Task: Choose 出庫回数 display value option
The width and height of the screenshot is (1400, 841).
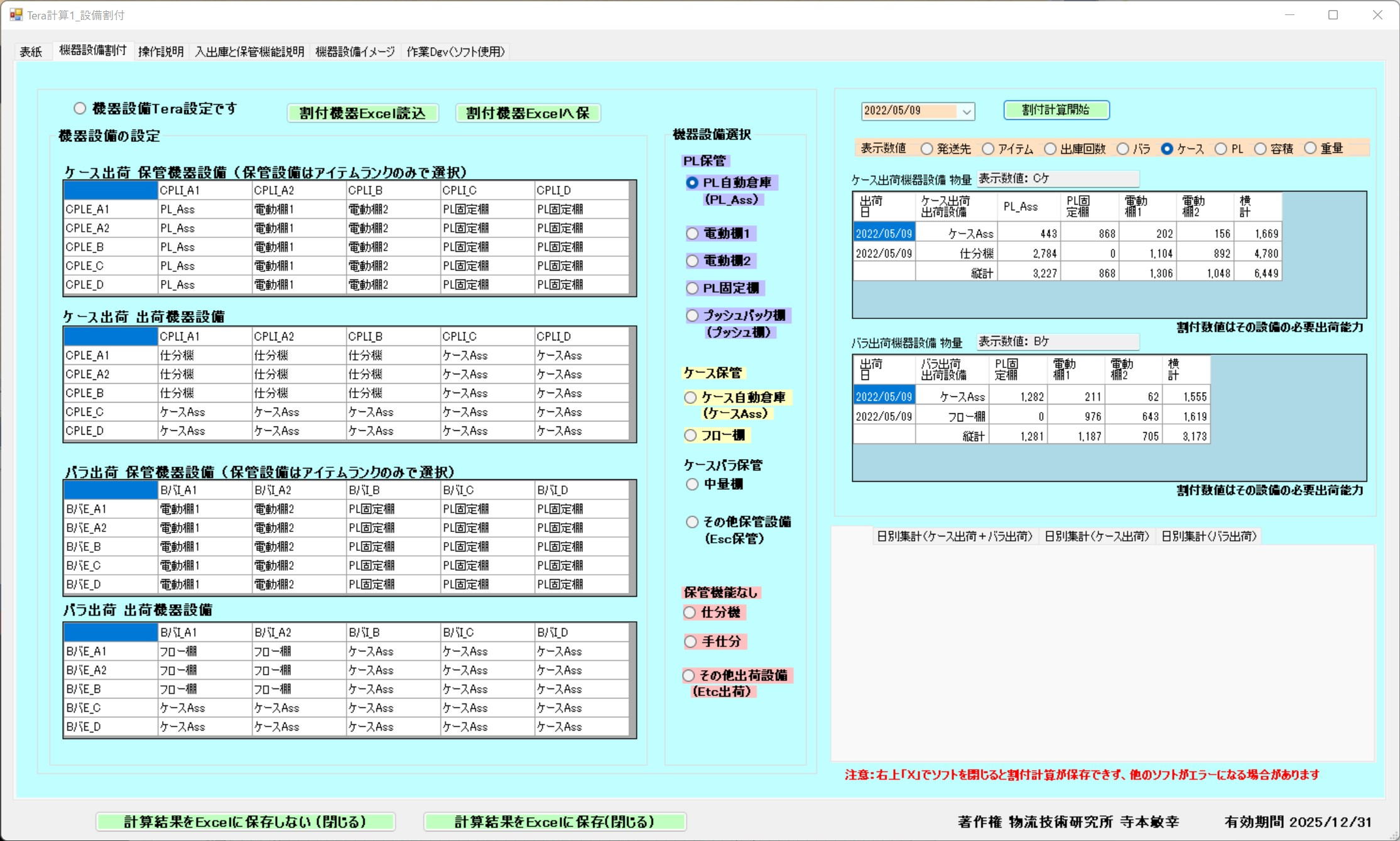Action: coord(1050,149)
